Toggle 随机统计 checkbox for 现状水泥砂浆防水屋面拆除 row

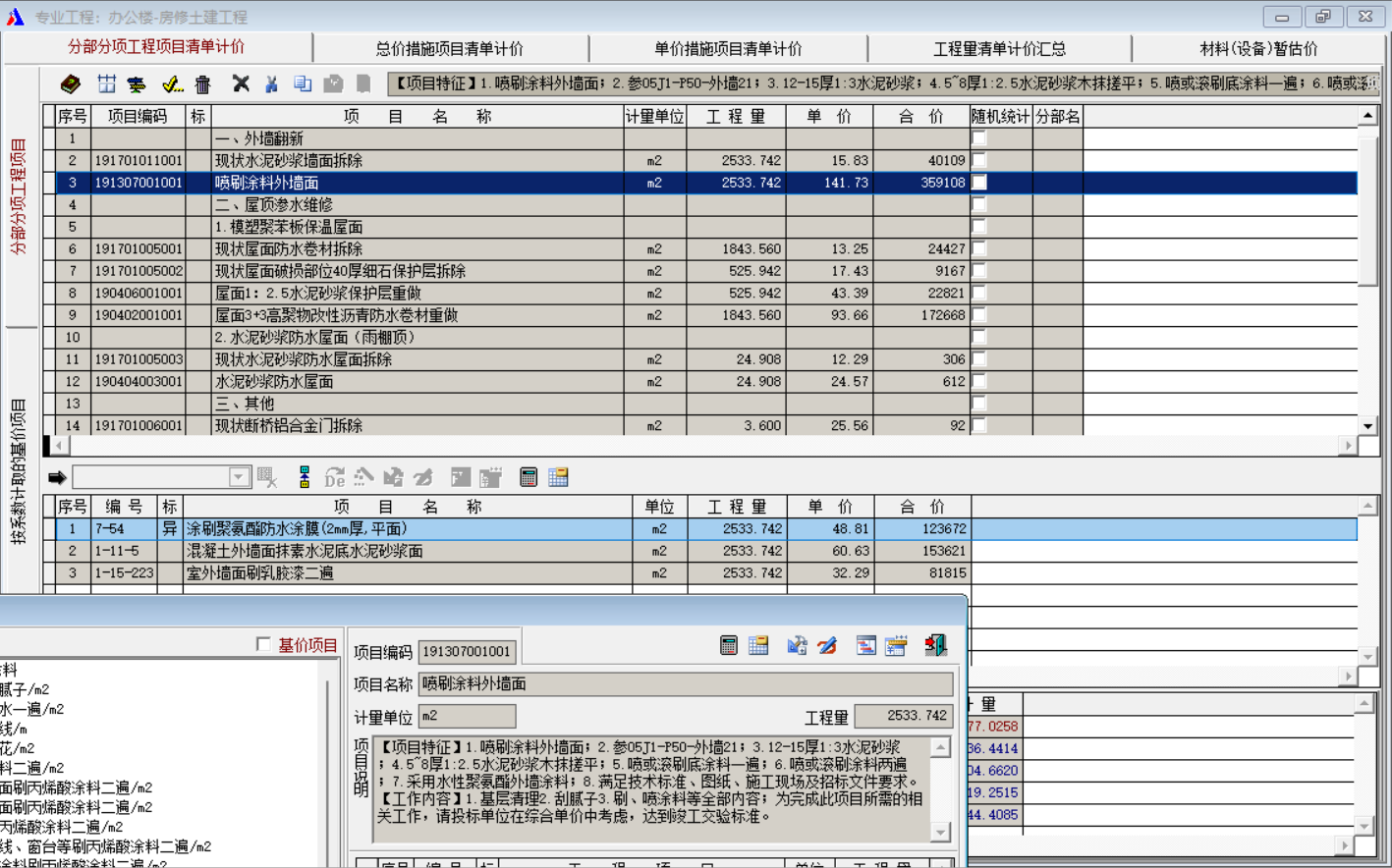pos(979,359)
